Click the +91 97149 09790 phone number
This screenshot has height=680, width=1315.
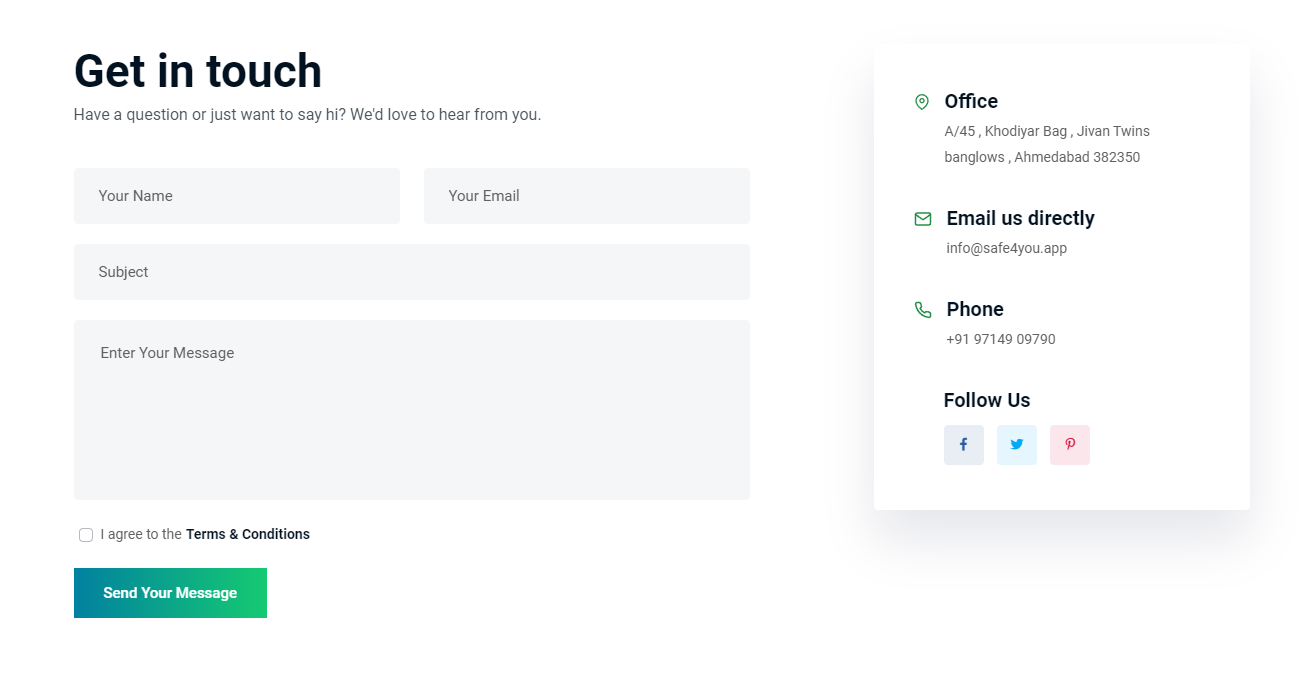point(1000,339)
